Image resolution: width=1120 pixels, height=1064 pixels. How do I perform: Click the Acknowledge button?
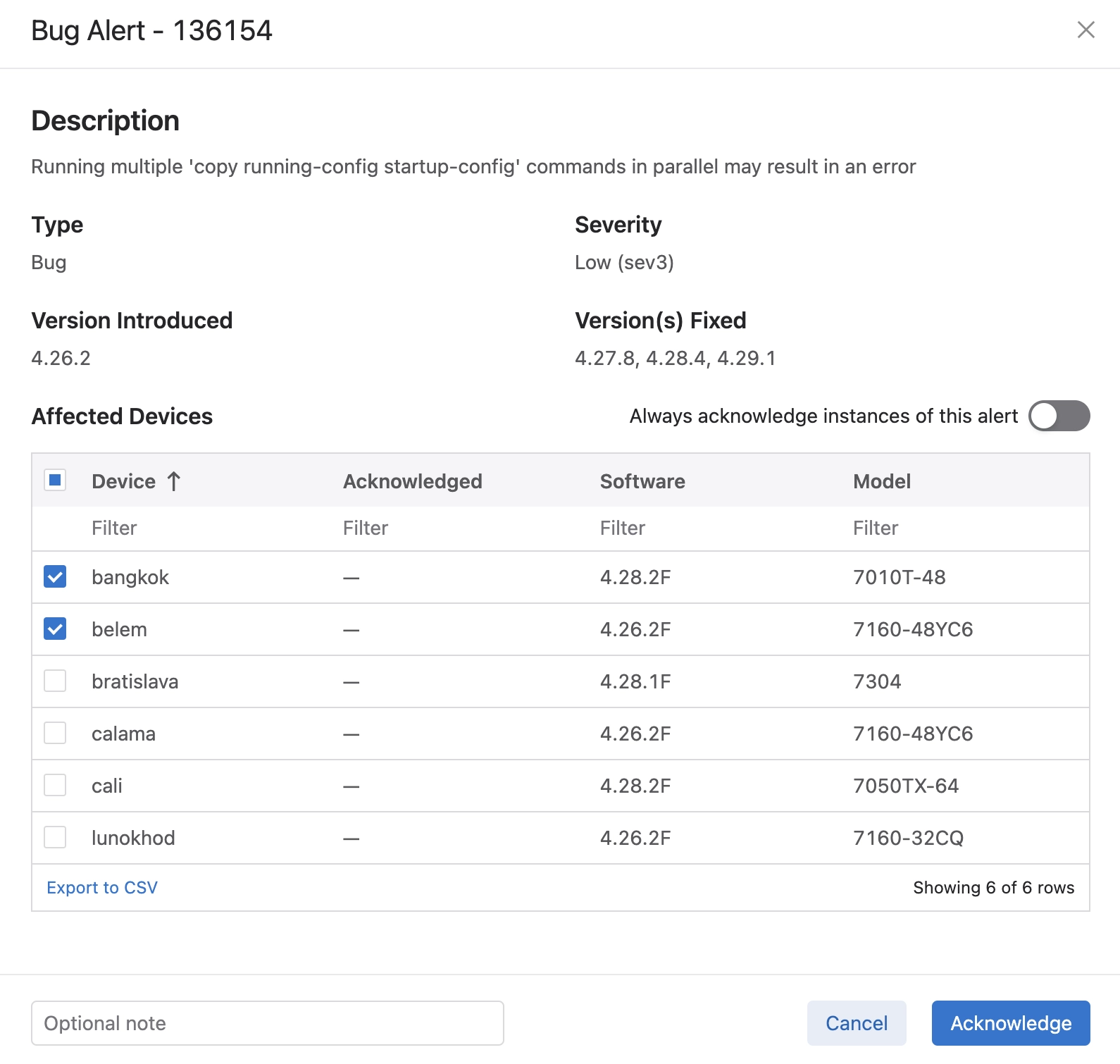1010,1023
